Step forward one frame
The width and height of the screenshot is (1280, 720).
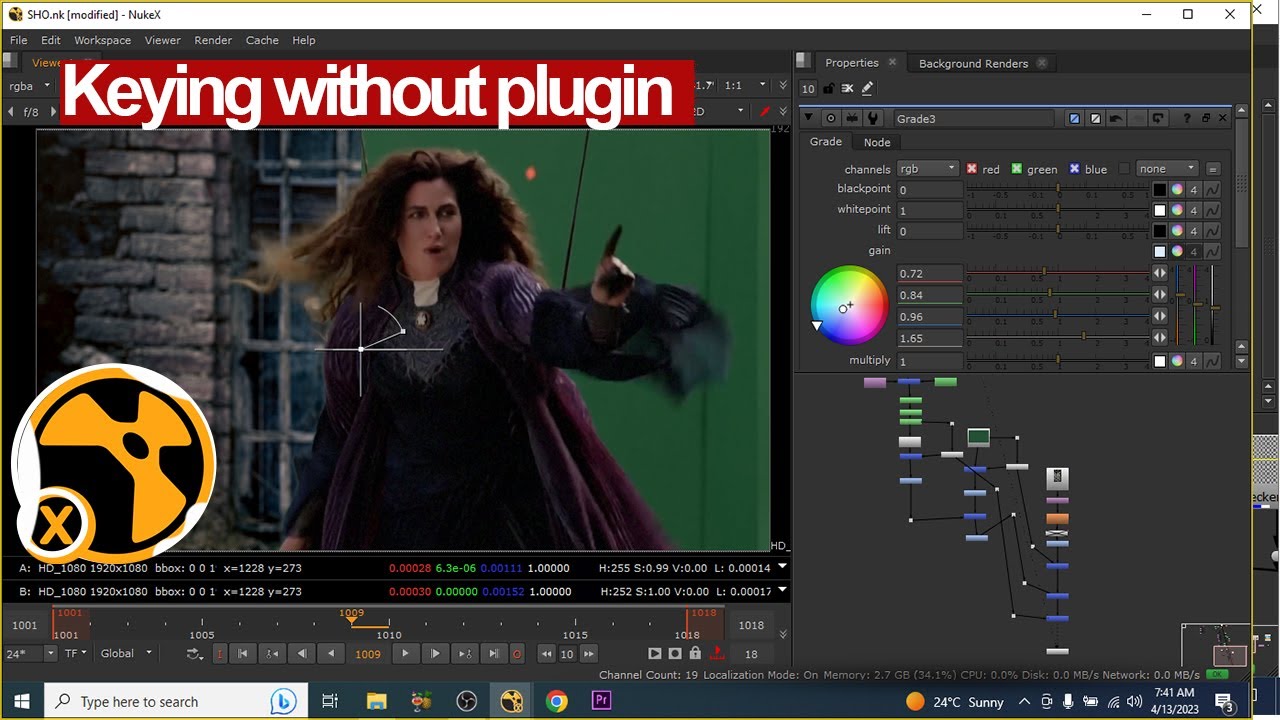(x=435, y=654)
